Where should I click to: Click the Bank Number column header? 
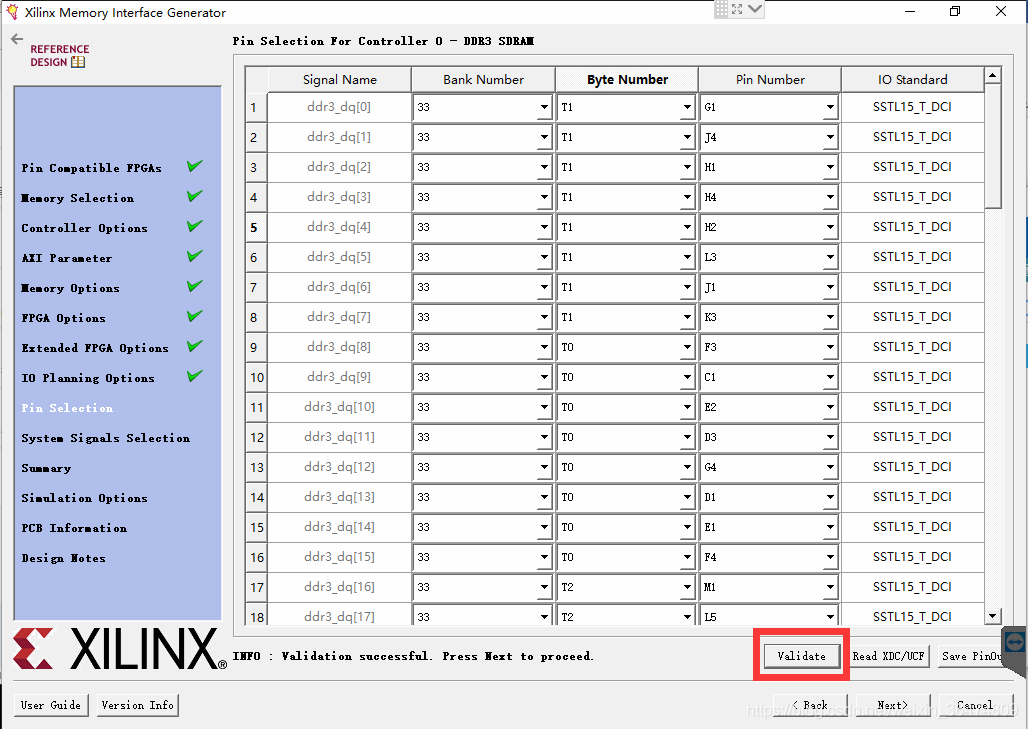[483, 79]
